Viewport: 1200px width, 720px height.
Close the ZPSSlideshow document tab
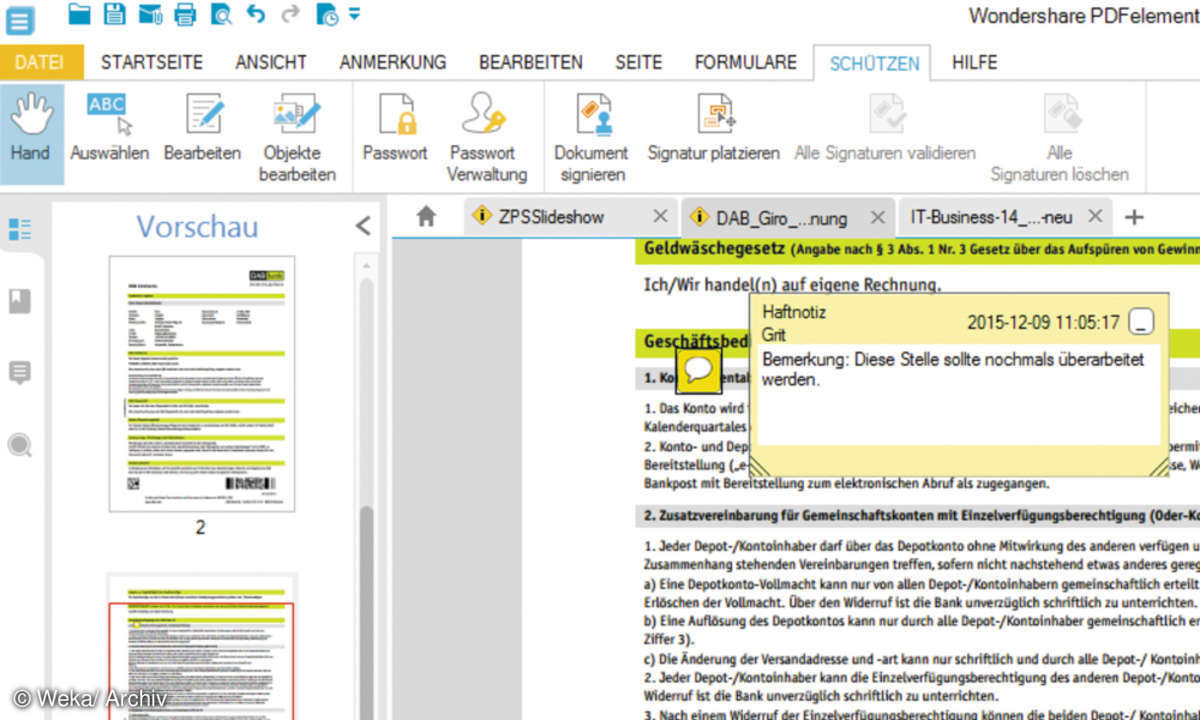click(x=660, y=216)
